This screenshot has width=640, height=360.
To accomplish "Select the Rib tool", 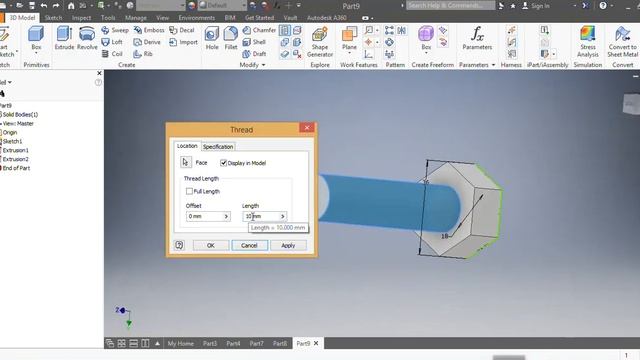I will coord(143,54).
